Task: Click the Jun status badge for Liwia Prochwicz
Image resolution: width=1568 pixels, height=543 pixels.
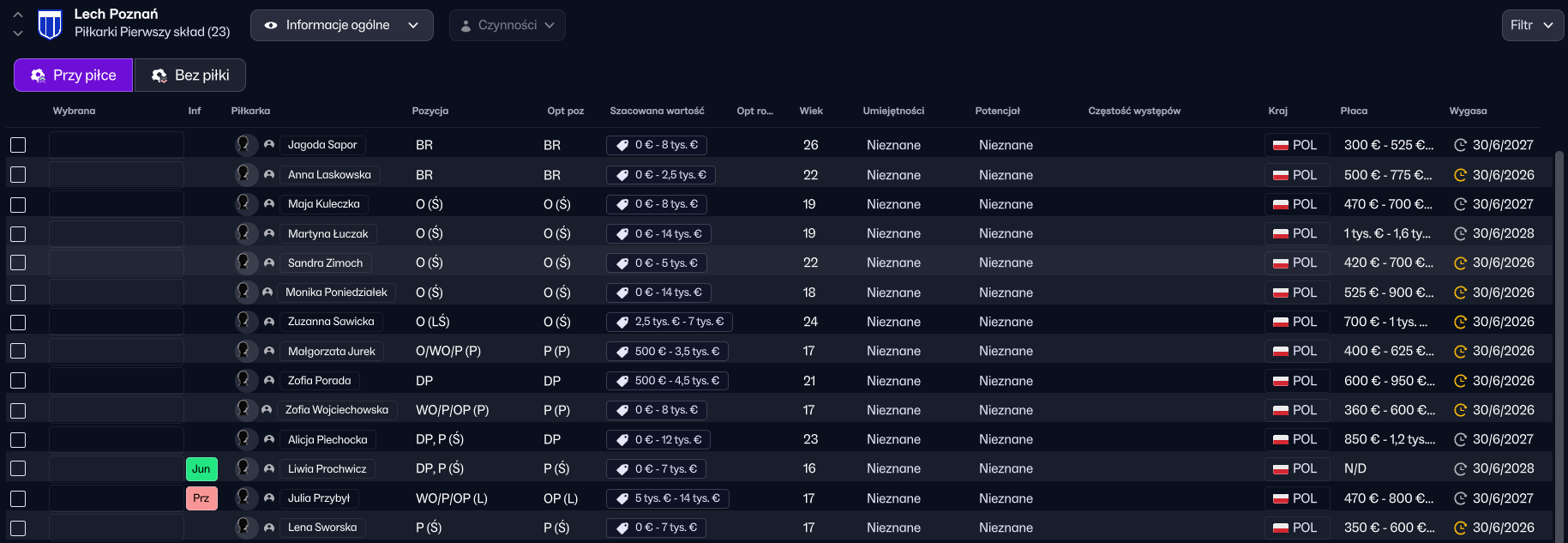Action: 201,469
